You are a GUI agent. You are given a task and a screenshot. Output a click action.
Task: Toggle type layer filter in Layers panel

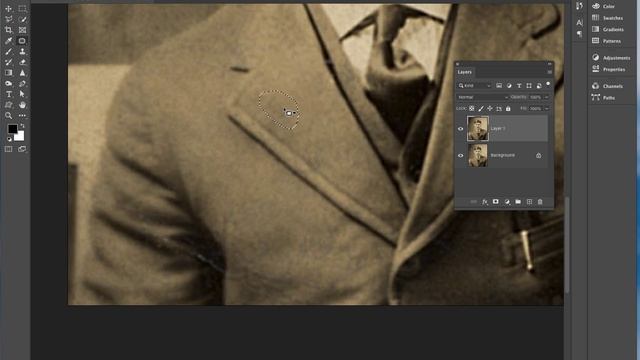(x=519, y=86)
